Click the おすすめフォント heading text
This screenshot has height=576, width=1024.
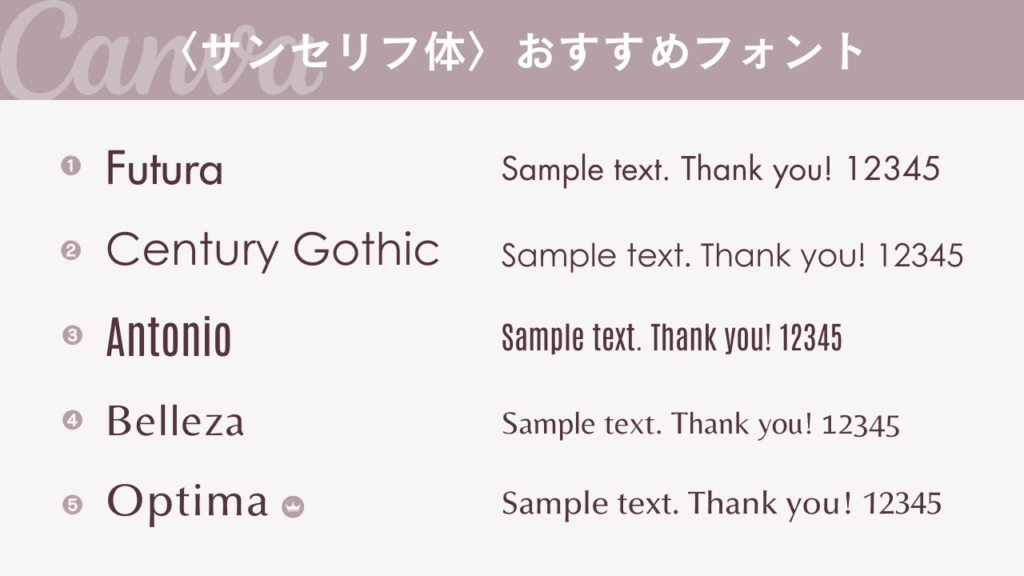pyautogui.click(x=690, y=52)
